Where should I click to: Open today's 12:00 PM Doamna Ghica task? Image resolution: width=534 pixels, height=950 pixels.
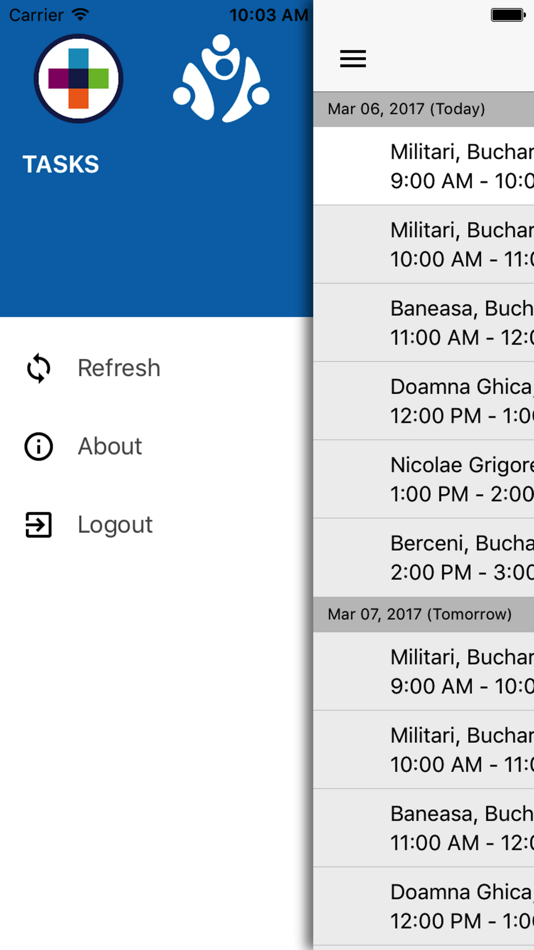point(424,400)
